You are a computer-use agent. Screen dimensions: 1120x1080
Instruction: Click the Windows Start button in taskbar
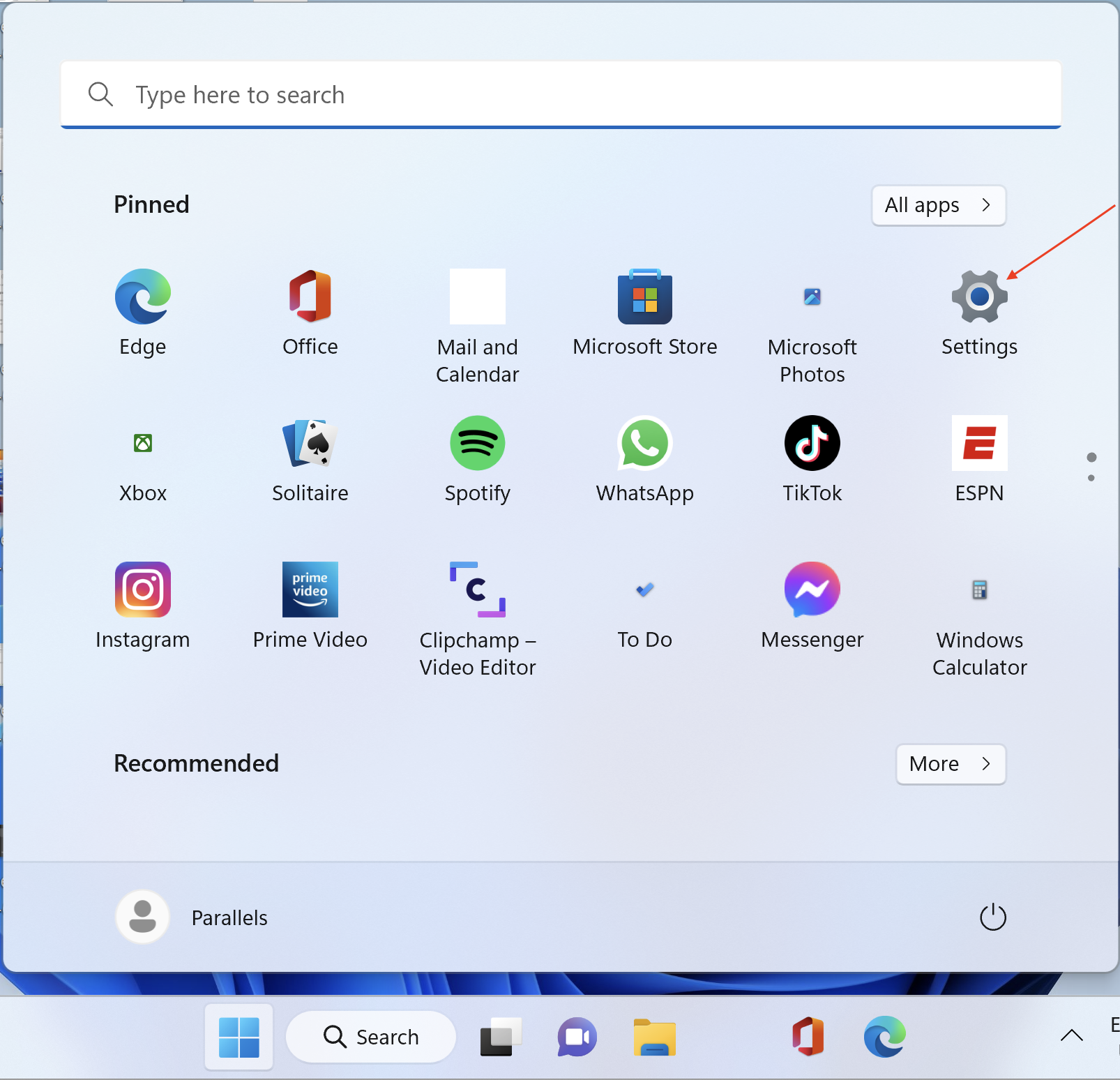(x=239, y=1037)
